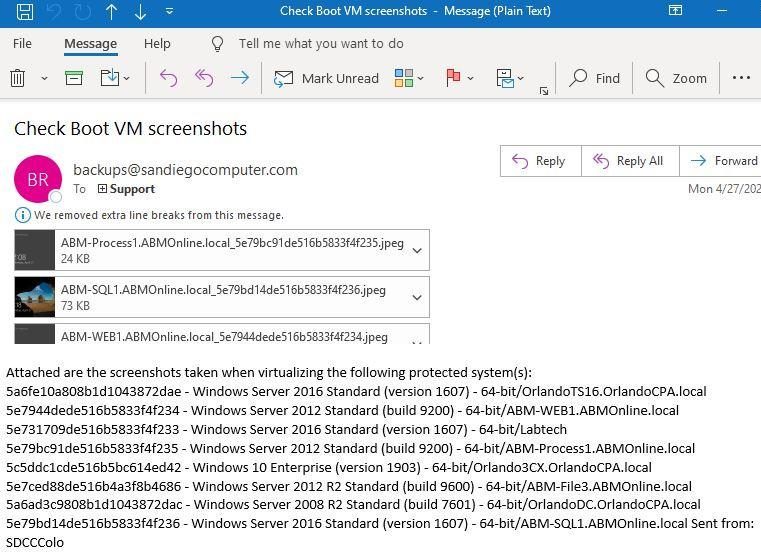Screen dimensions: 761x553
Task: Open Ribbon Display Options icon
Action: (675, 10)
